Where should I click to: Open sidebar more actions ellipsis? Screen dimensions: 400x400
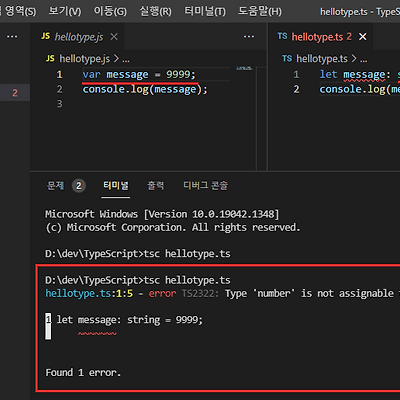(12, 36)
